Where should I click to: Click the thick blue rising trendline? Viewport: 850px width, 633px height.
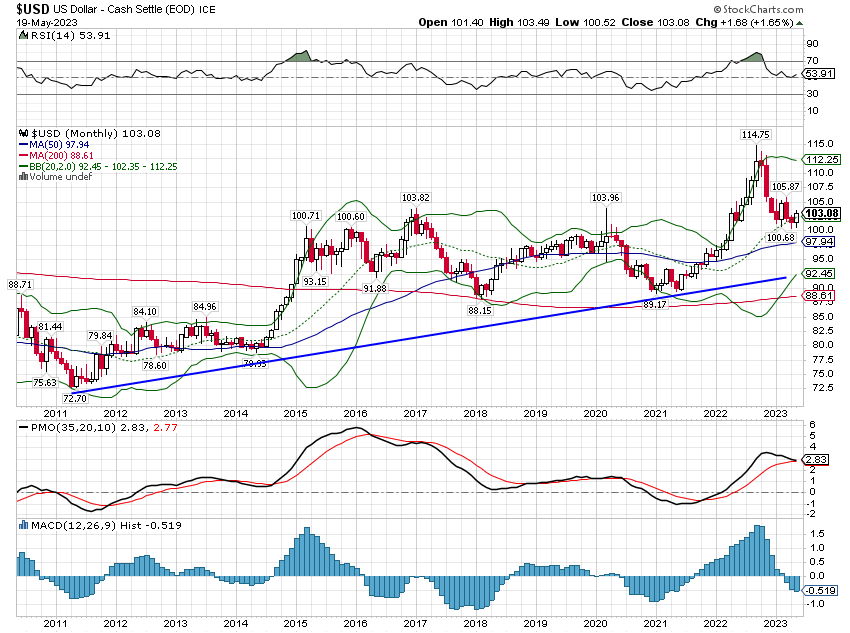pyautogui.click(x=428, y=335)
